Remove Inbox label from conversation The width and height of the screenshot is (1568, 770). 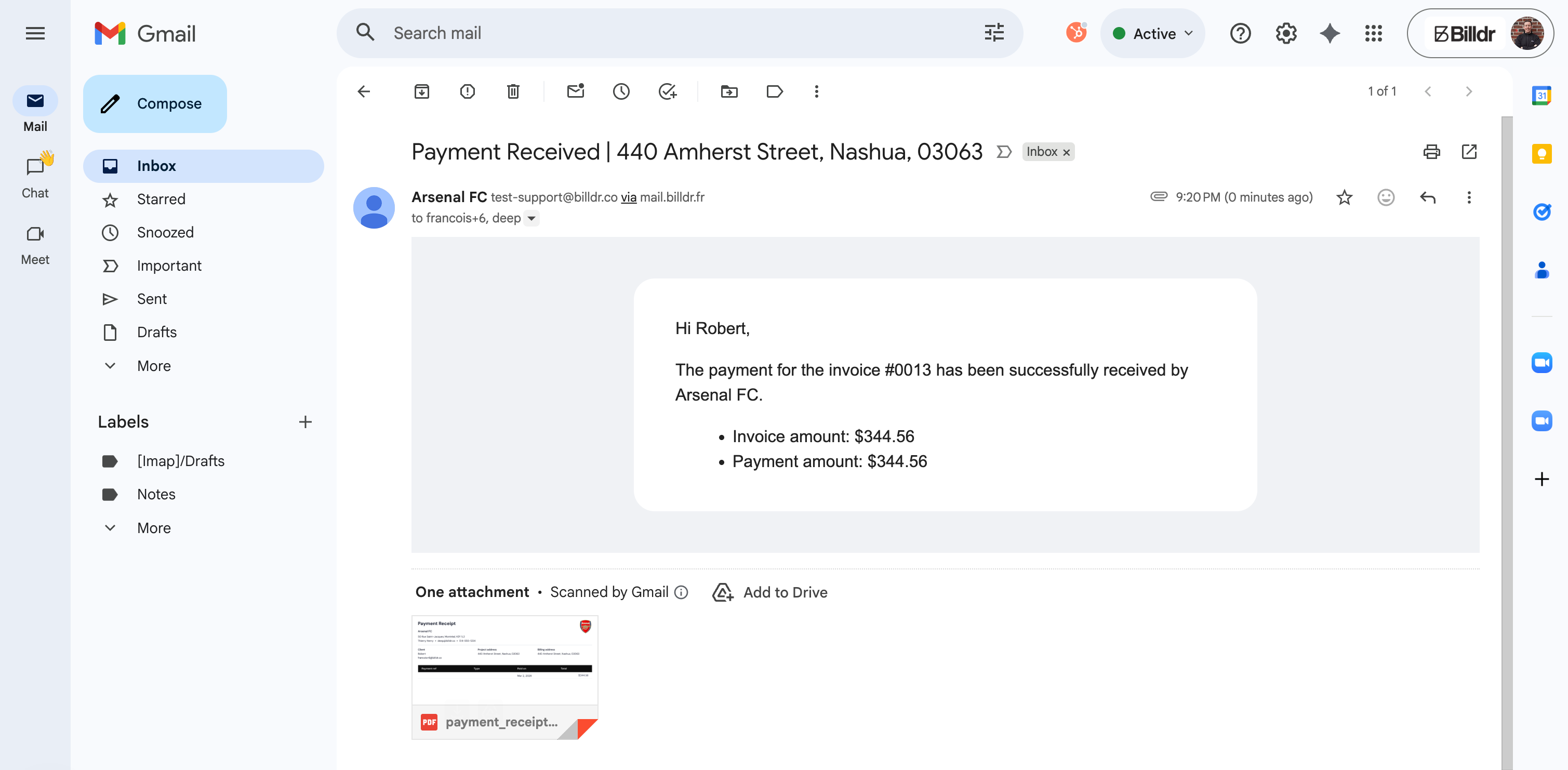coord(1066,152)
